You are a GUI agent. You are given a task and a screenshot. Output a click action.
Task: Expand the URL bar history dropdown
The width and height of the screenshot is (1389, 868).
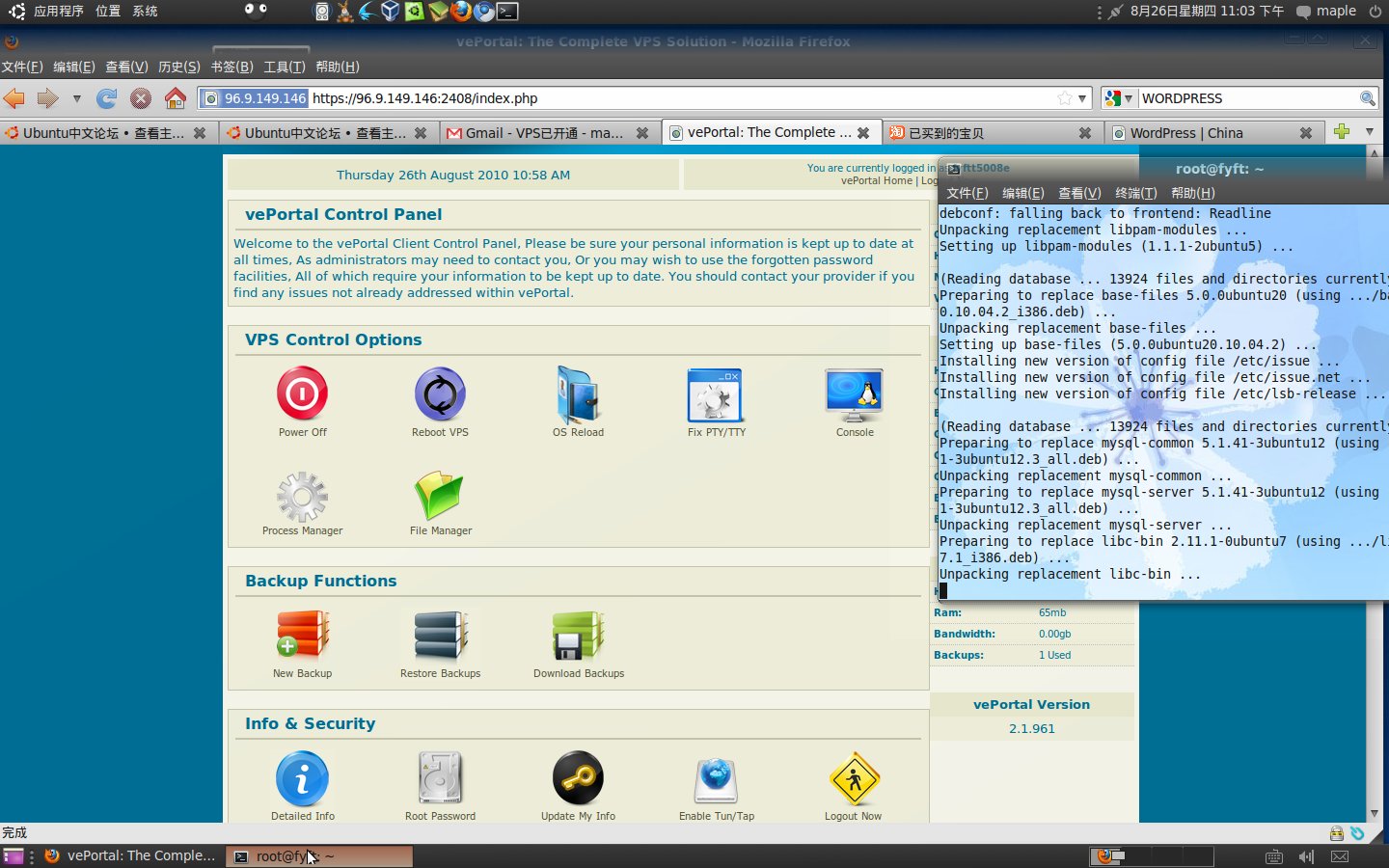point(1082,98)
